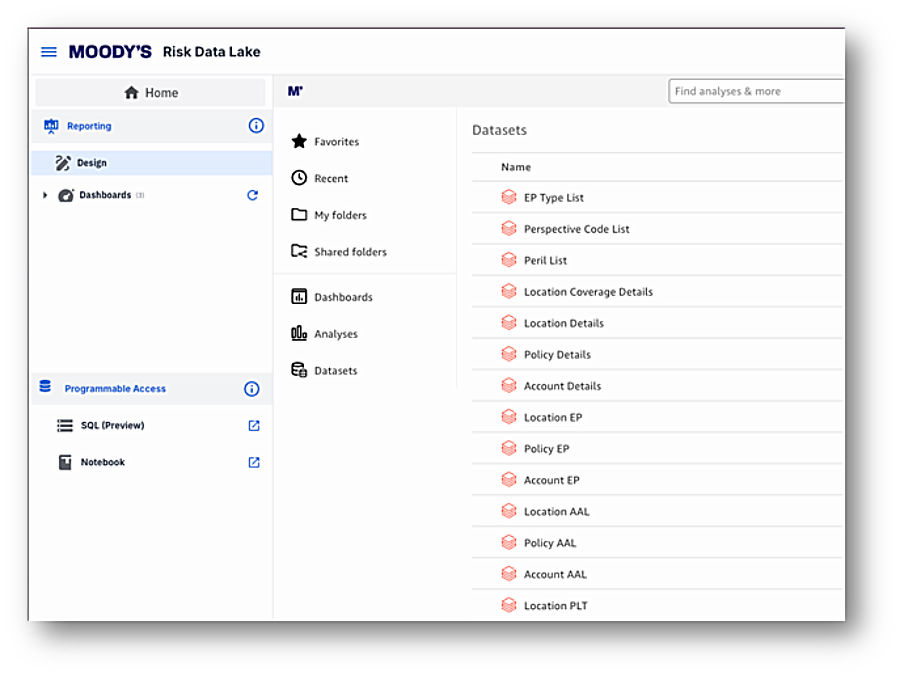This screenshot has height=676, width=900.
Task: Click the Shared folders icon
Action: pyautogui.click(x=299, y=251)
